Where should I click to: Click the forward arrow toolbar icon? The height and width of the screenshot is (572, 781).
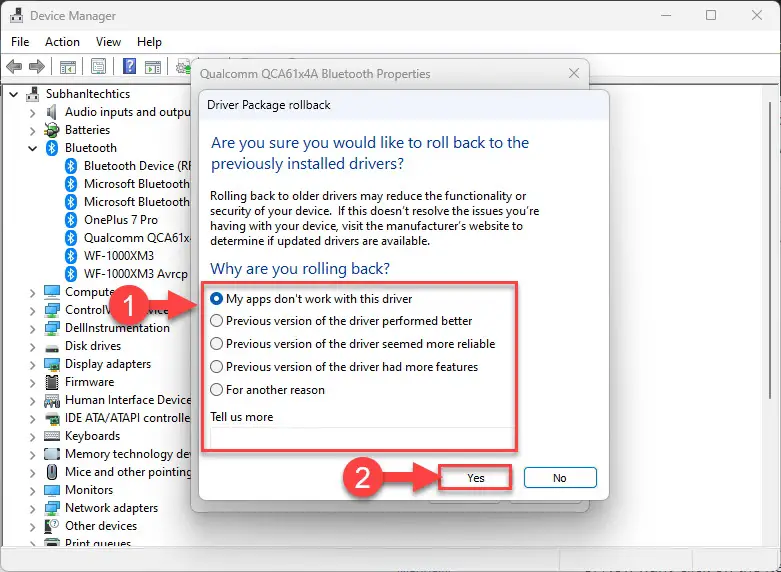[x=37, y=66]
